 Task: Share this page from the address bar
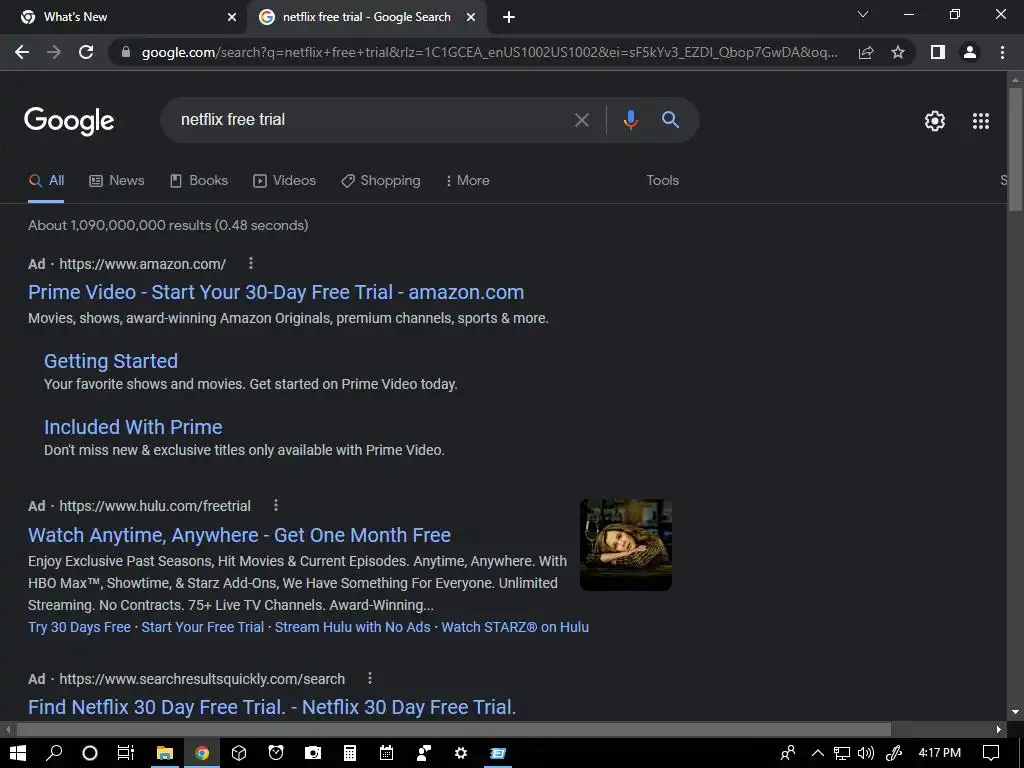[866, 52]
